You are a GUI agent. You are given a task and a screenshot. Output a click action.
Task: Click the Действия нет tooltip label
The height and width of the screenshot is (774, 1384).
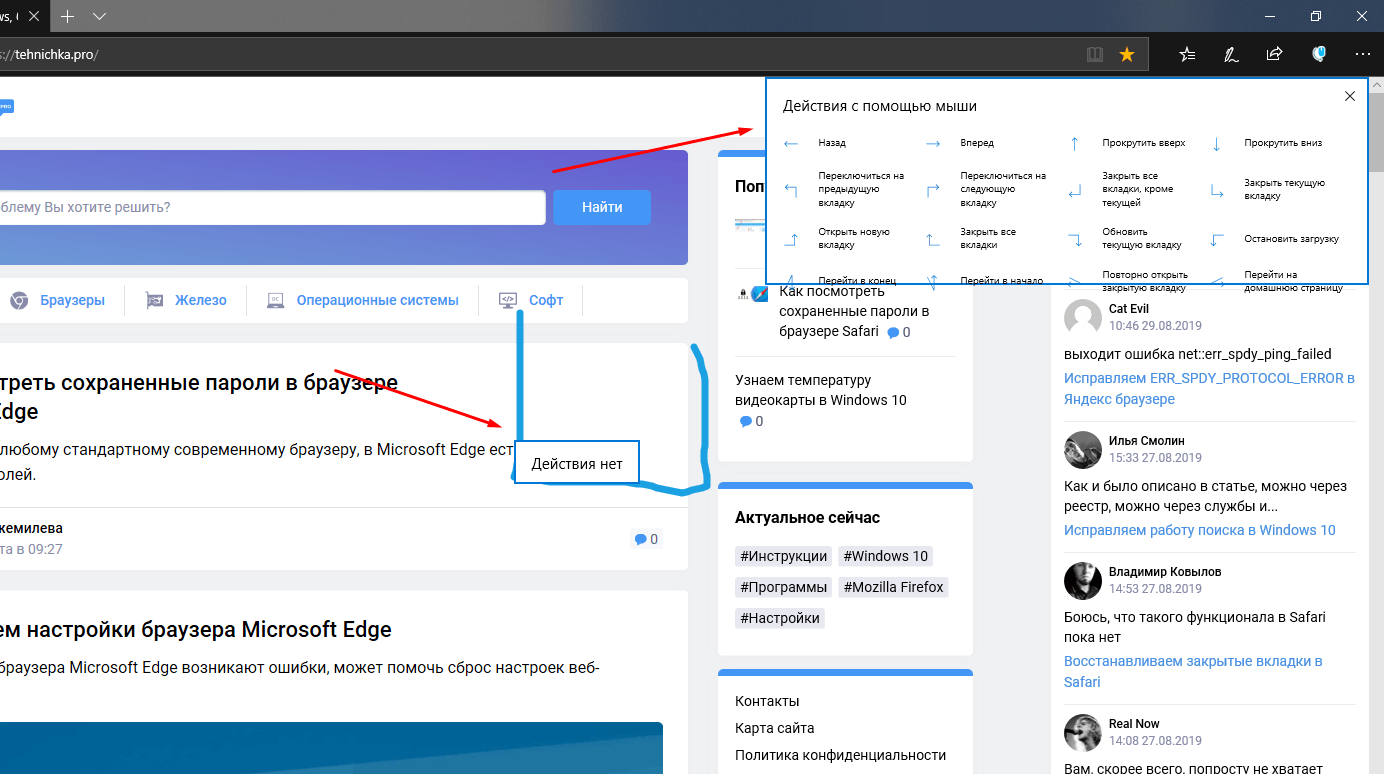[577, 463]
